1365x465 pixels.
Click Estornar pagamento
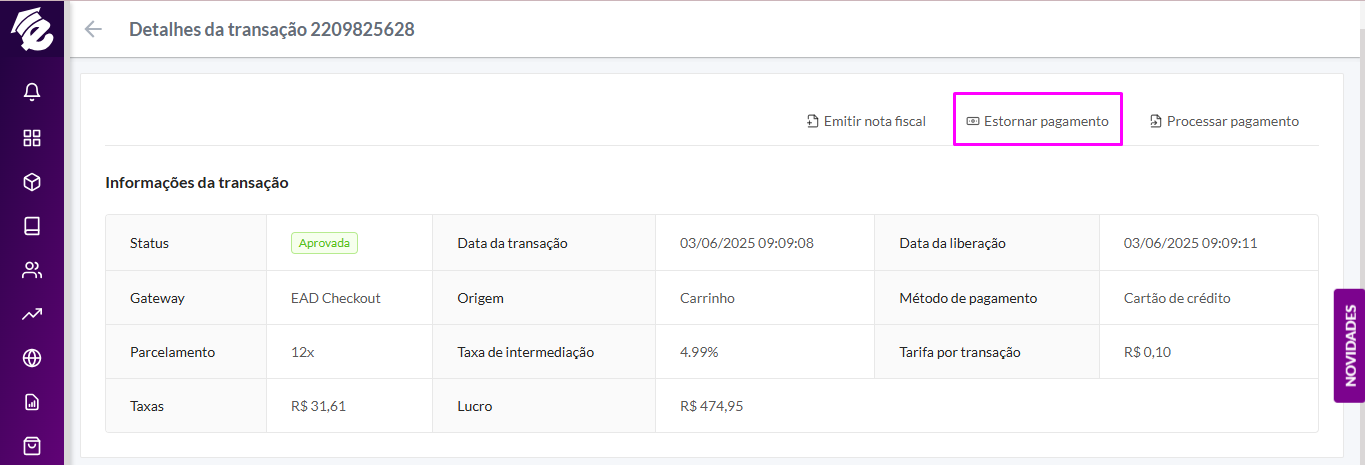pyautogui.click(x=1038, y=121)
